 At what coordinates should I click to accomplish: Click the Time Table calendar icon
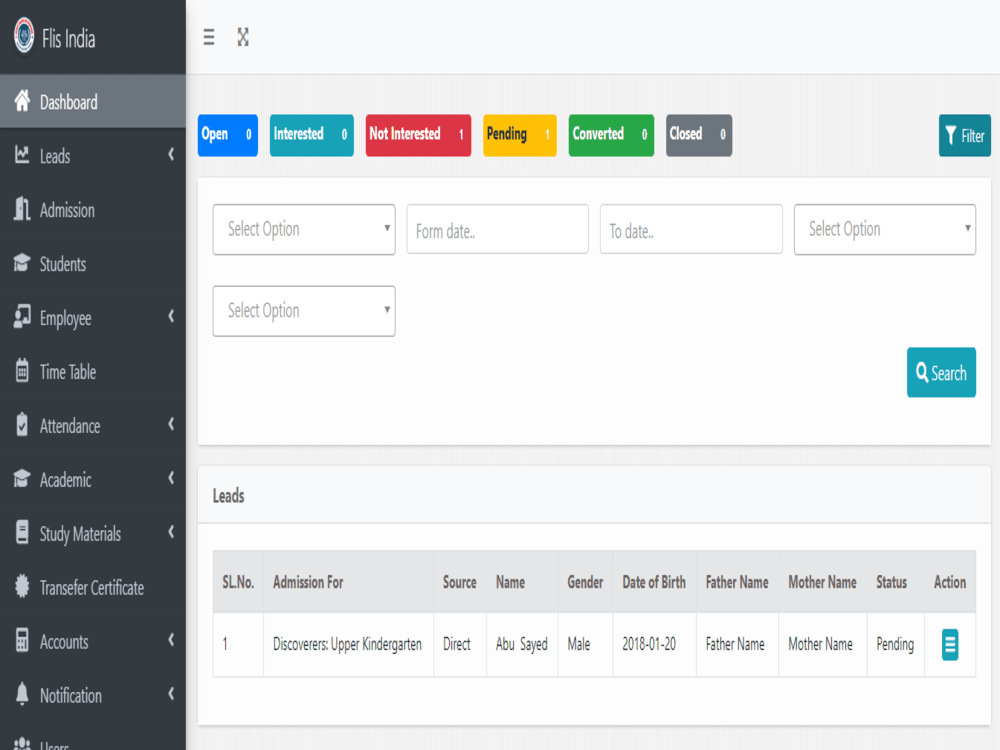click(x=22, y=371)
